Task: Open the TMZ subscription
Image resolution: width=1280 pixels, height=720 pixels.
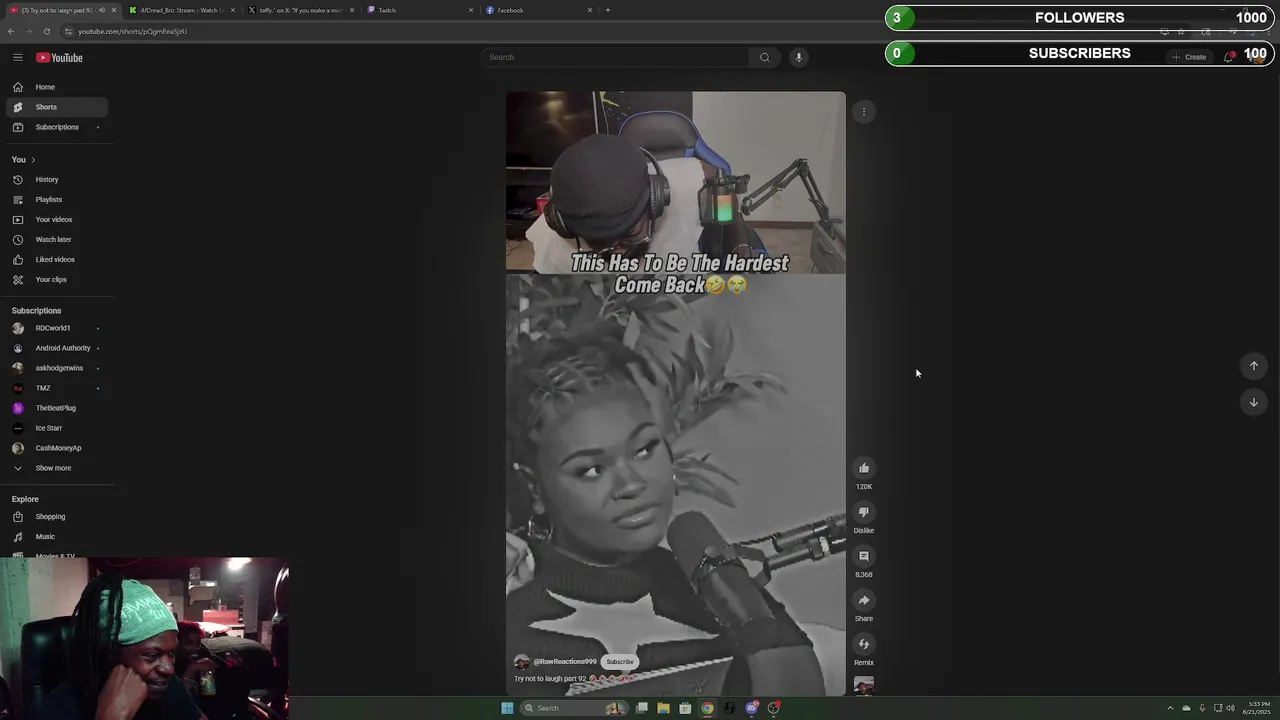Action: click(56, 388)
